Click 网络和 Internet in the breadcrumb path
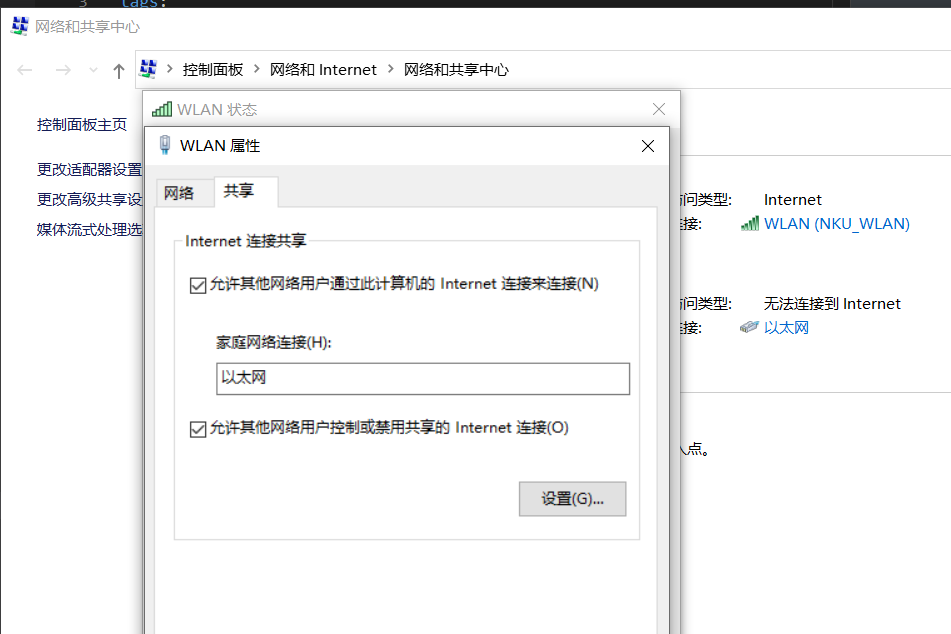Viewport: 951px width, 634px height. click(x=323, y=70)
